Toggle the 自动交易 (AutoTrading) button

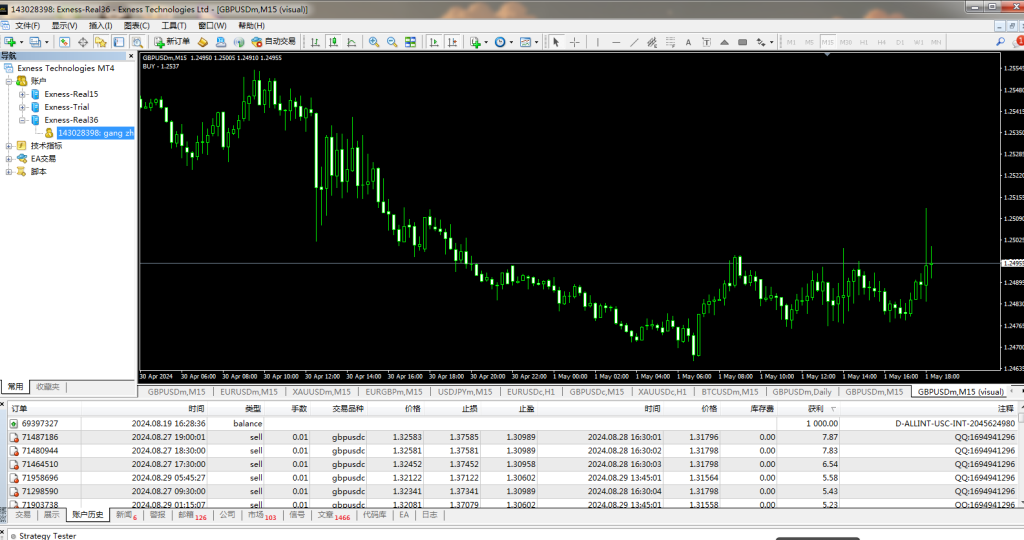[x=273, y=42]
